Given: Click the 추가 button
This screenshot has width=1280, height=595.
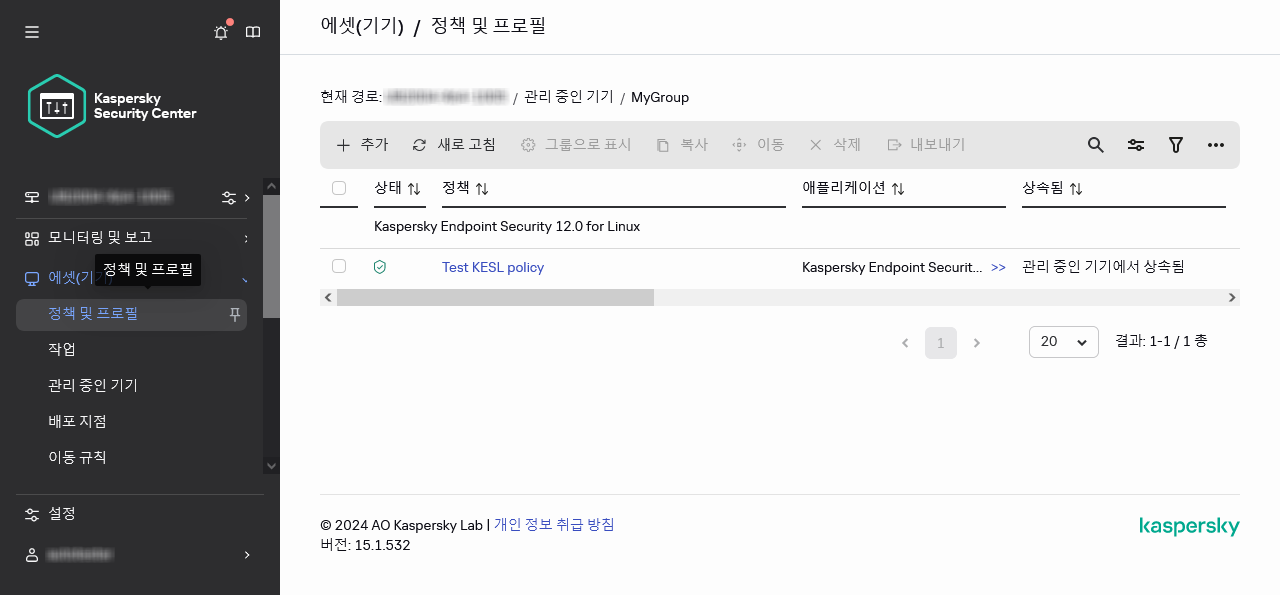Looking at the screenshot, I should [x=362, y=145].
